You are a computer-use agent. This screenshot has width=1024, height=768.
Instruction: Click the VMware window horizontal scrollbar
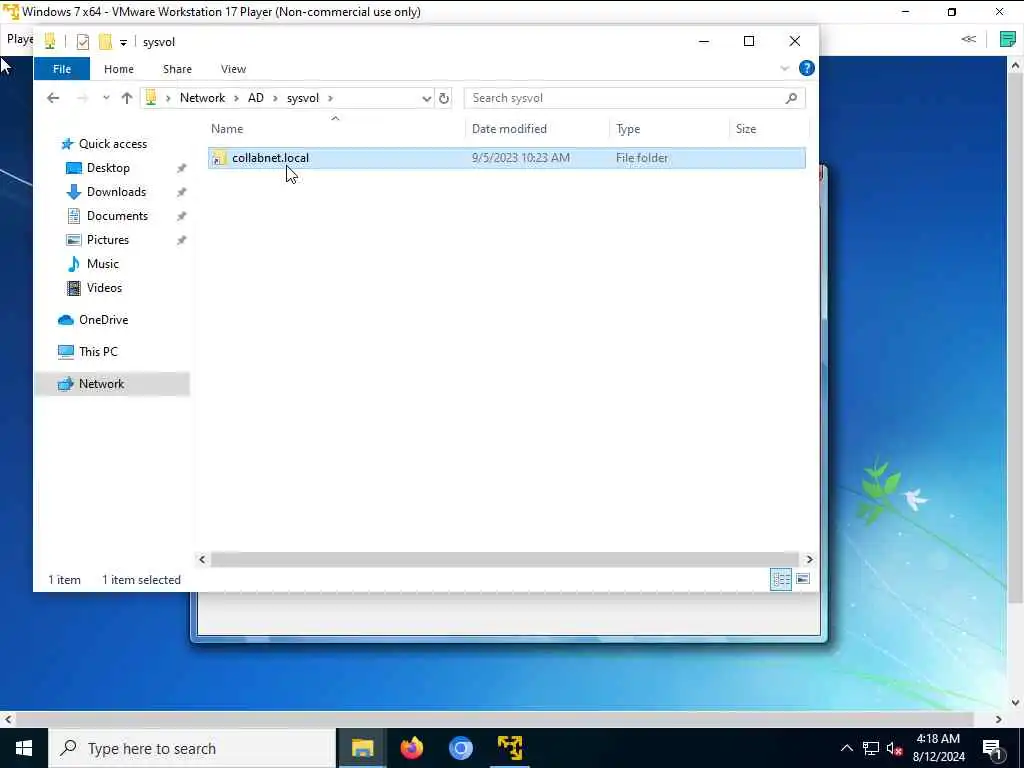click(x=494, y=719)
